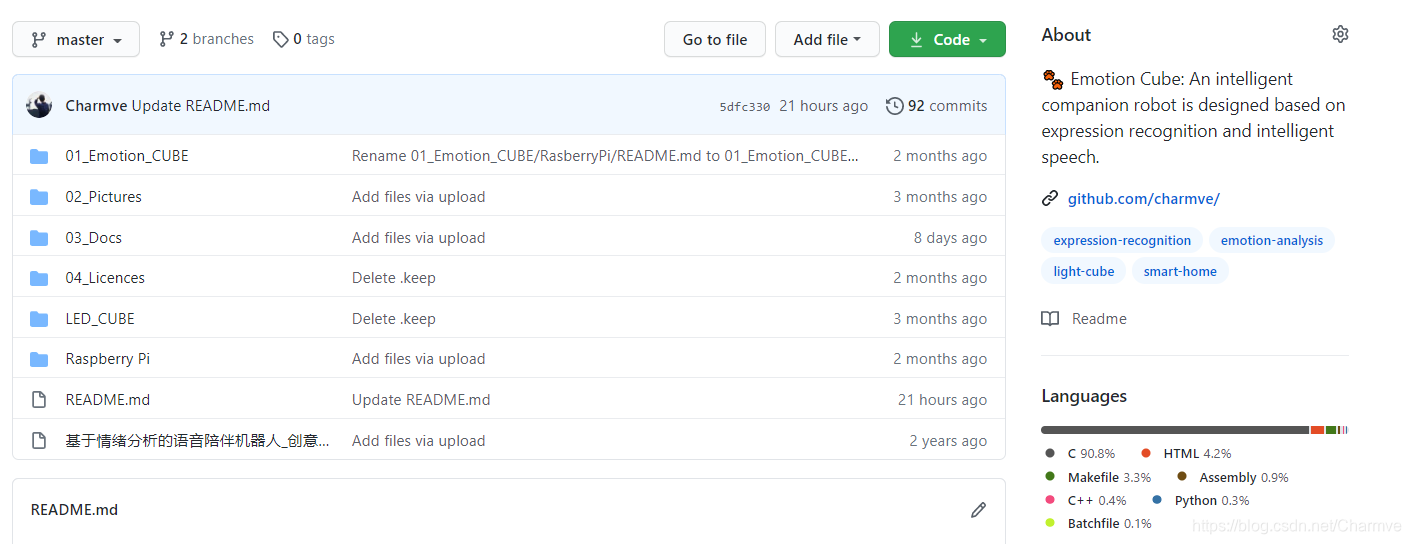This screenshot has height=544, width=1411.
Task: Expand the Add file dropdown
Action: coord(827,40)
